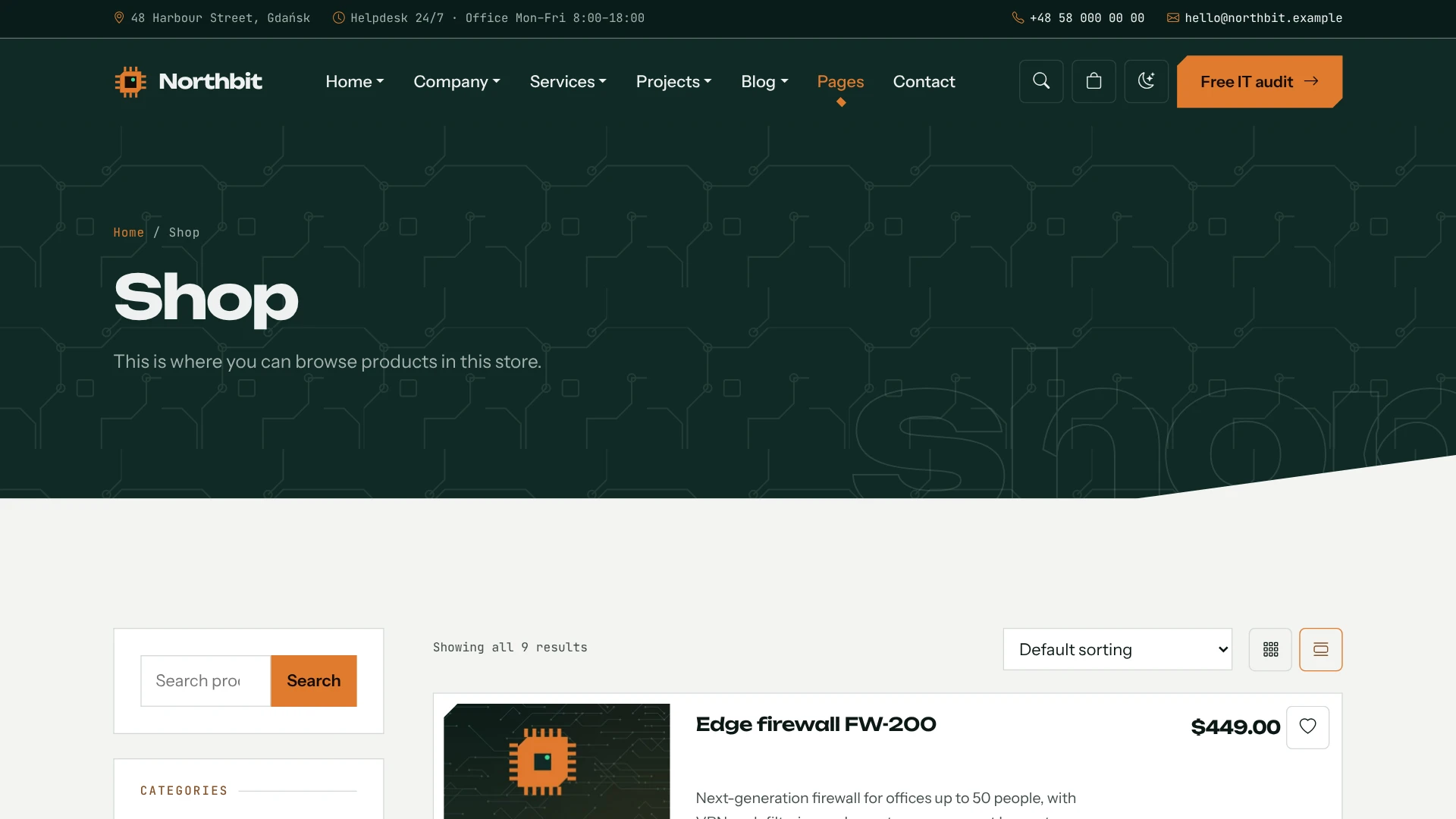Open the Edge firewall FW-200 product thumbnail

(x=557, y=761)
